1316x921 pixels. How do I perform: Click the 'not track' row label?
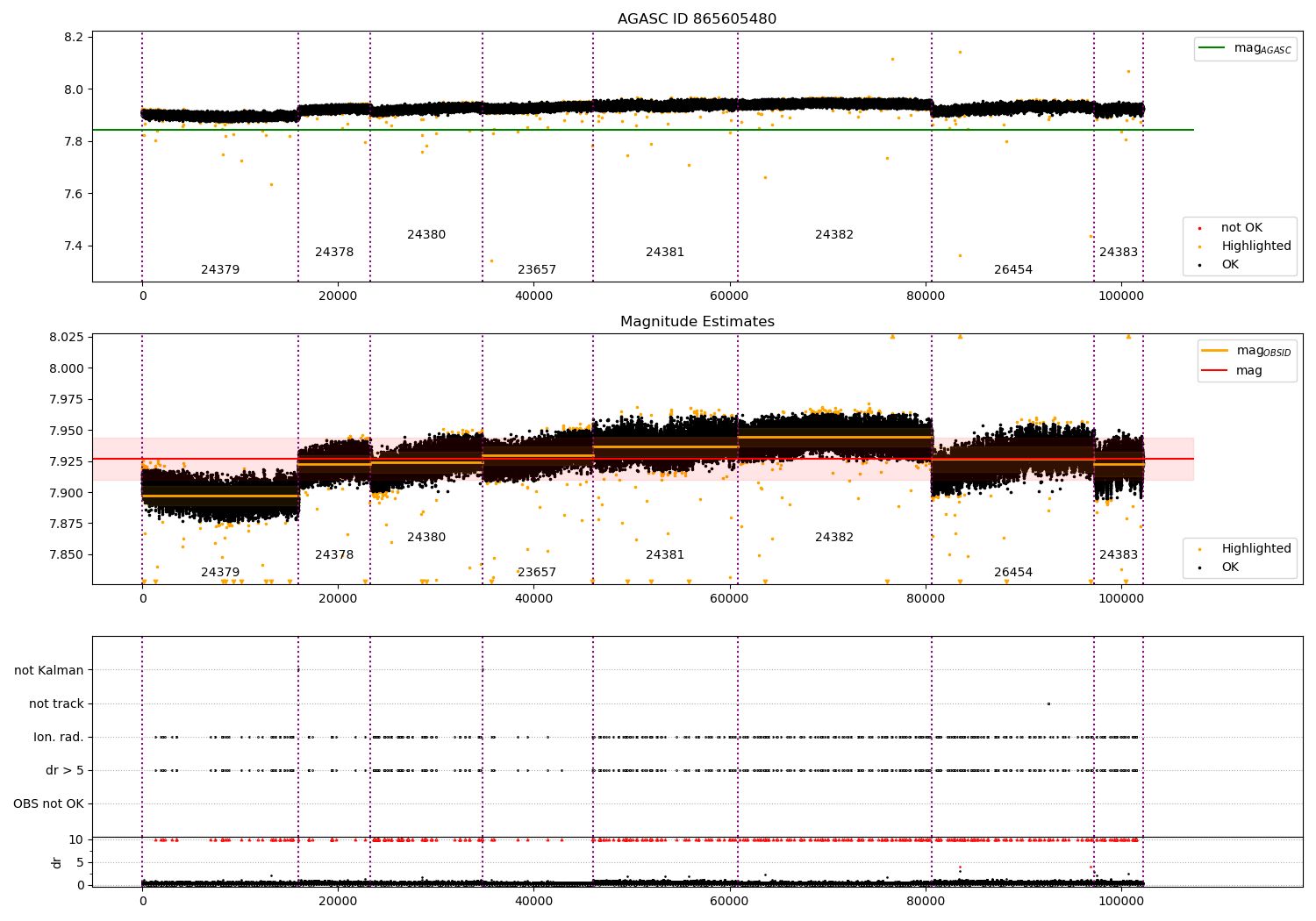point(56,704)
